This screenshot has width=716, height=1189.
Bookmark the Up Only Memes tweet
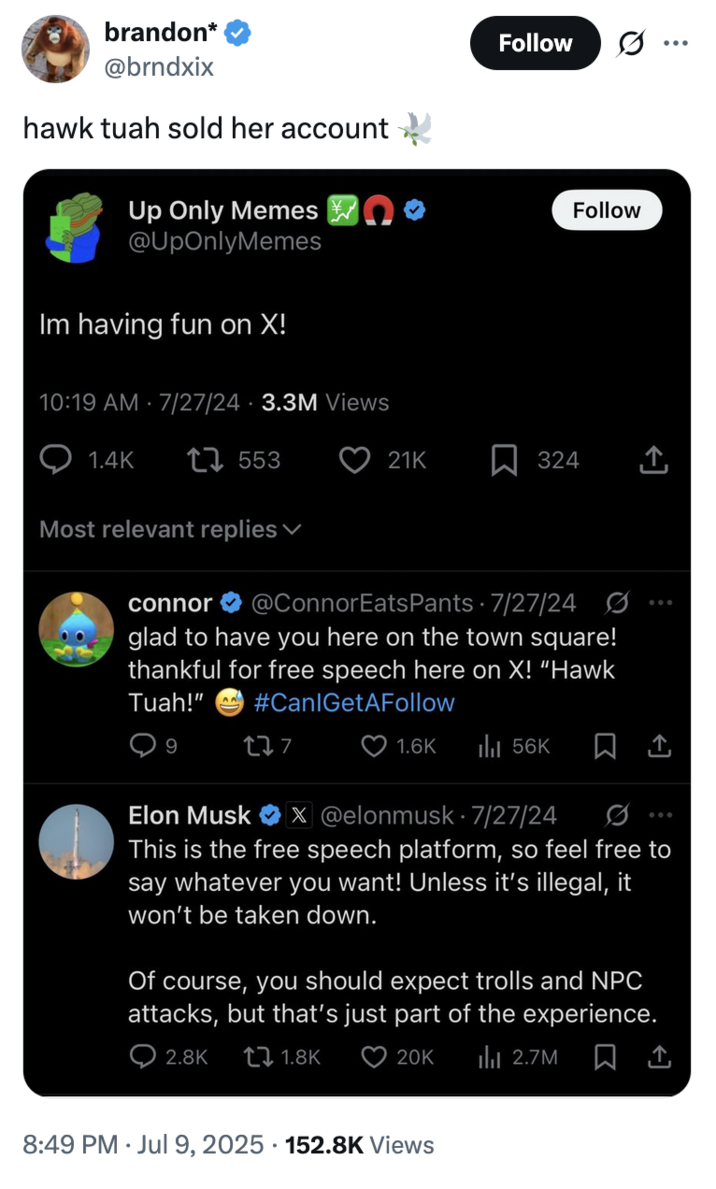pos(505,459)
